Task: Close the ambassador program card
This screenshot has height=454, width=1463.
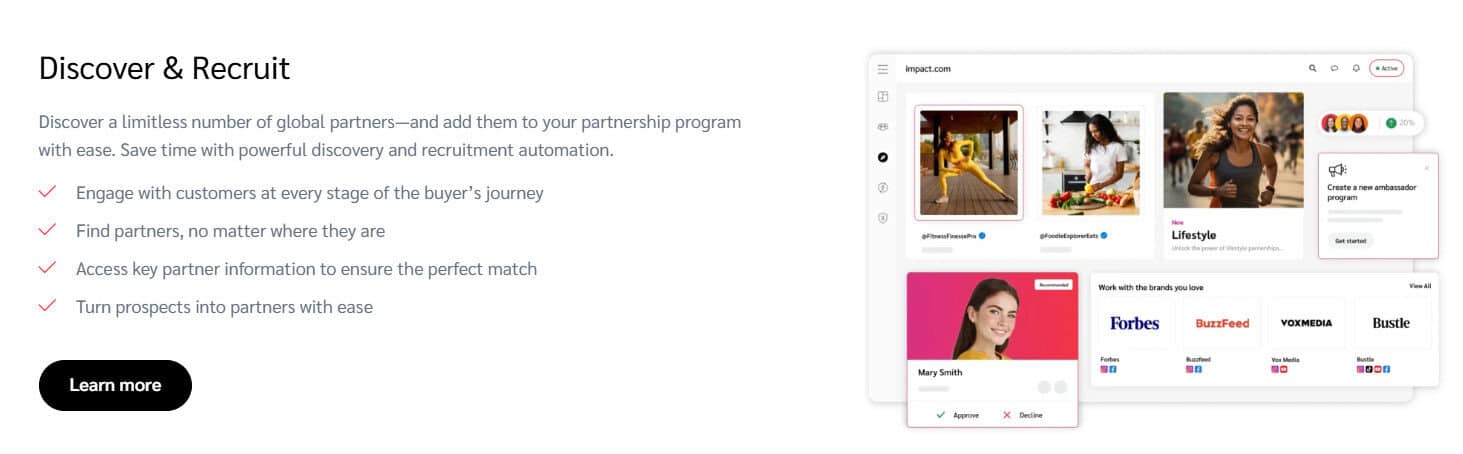Action: tap(1426, 167)
